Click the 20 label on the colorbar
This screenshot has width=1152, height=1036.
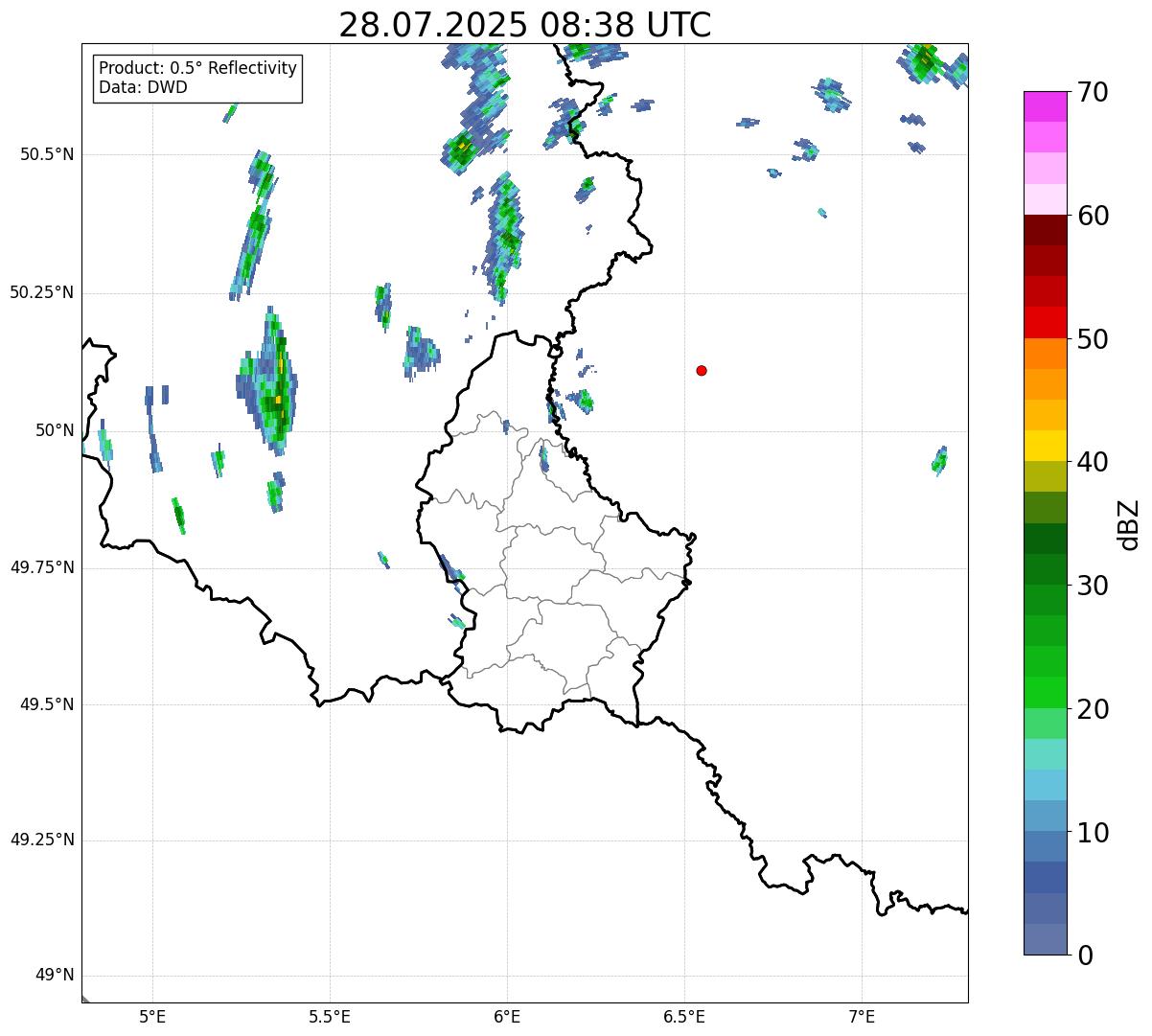pyautogui.click(x=1093, y=709)
